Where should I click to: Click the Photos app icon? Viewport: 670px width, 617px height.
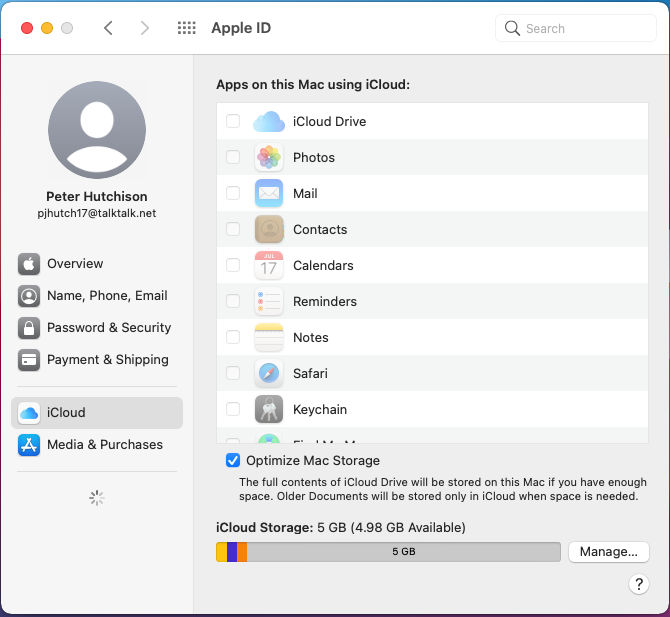click(269, 158)
